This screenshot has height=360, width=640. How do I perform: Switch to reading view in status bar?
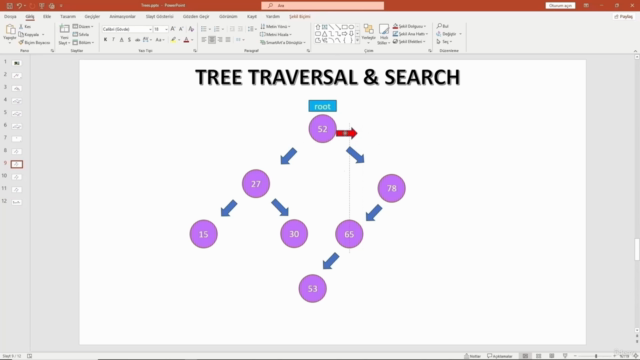click(x=551, y=356)
